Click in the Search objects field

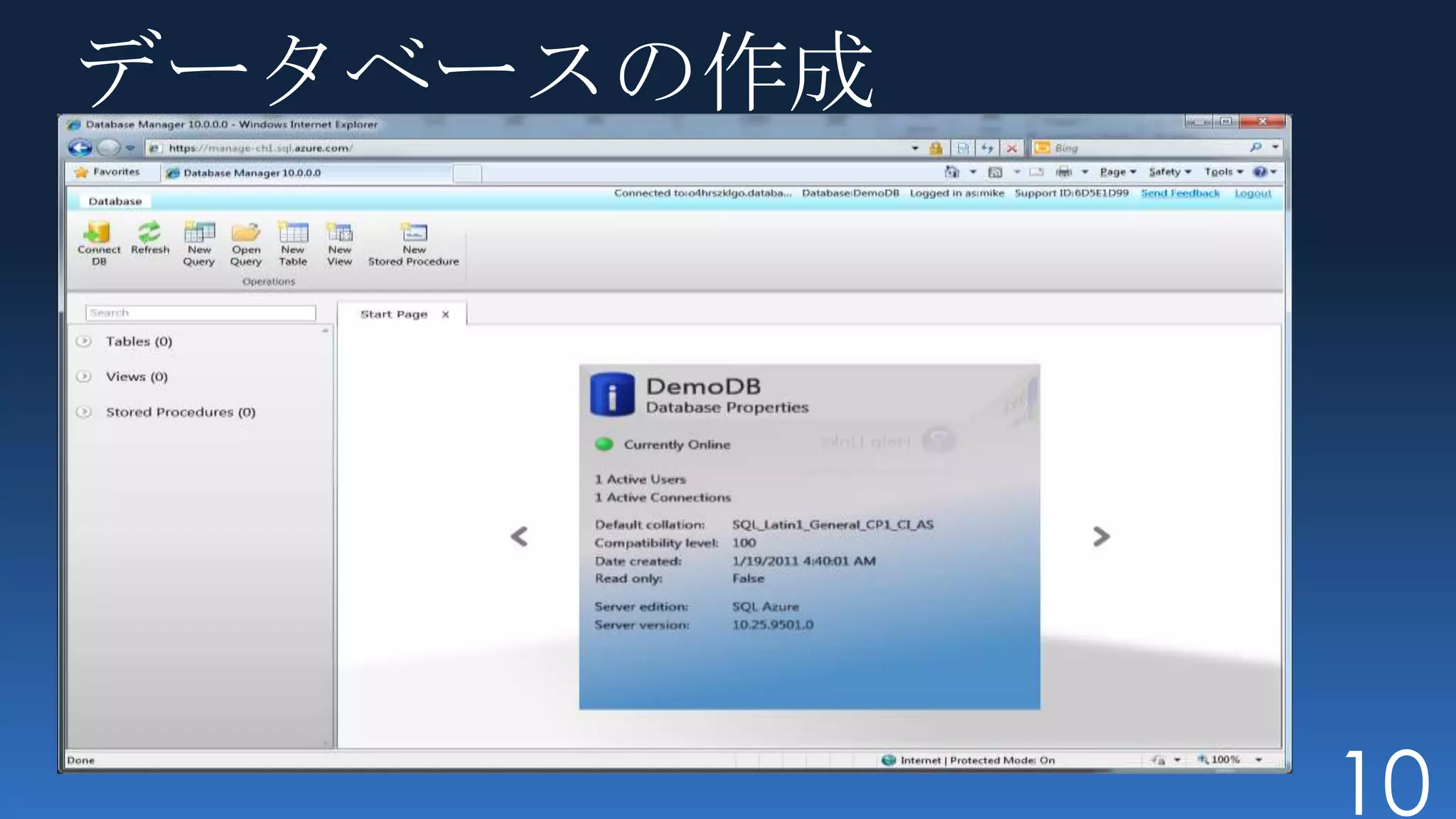point(200,313)
